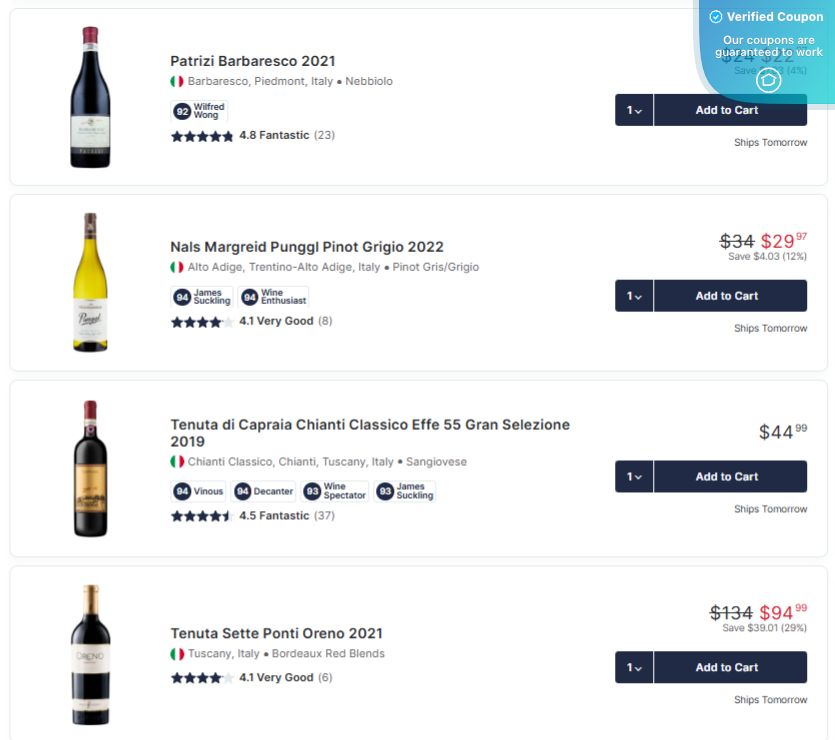Click the Vinous 94 badge on Chianti Classico
Viewport: 835px width, 740px height.
198,491
